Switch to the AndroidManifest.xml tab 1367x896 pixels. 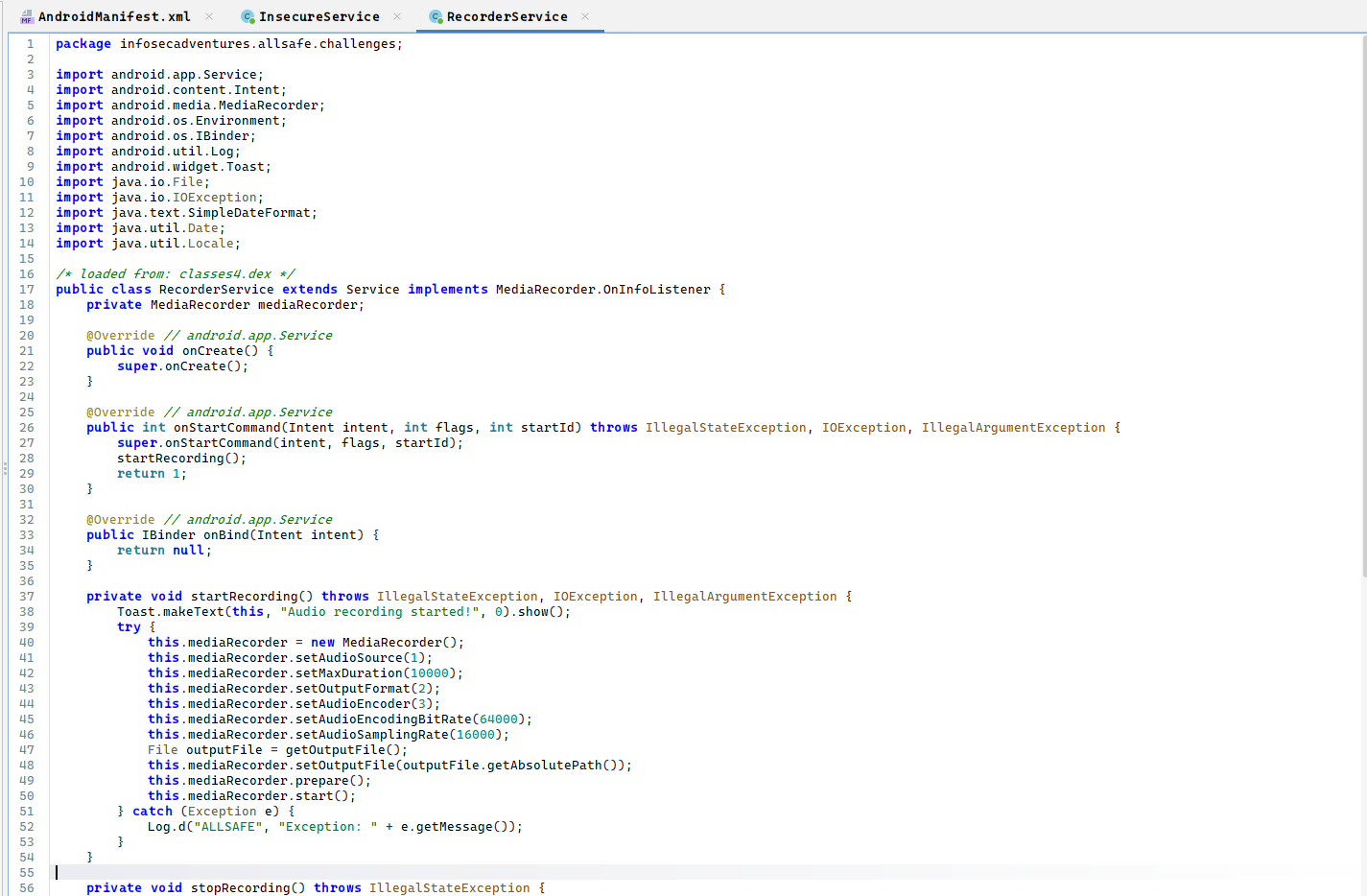tap(114, 16)
